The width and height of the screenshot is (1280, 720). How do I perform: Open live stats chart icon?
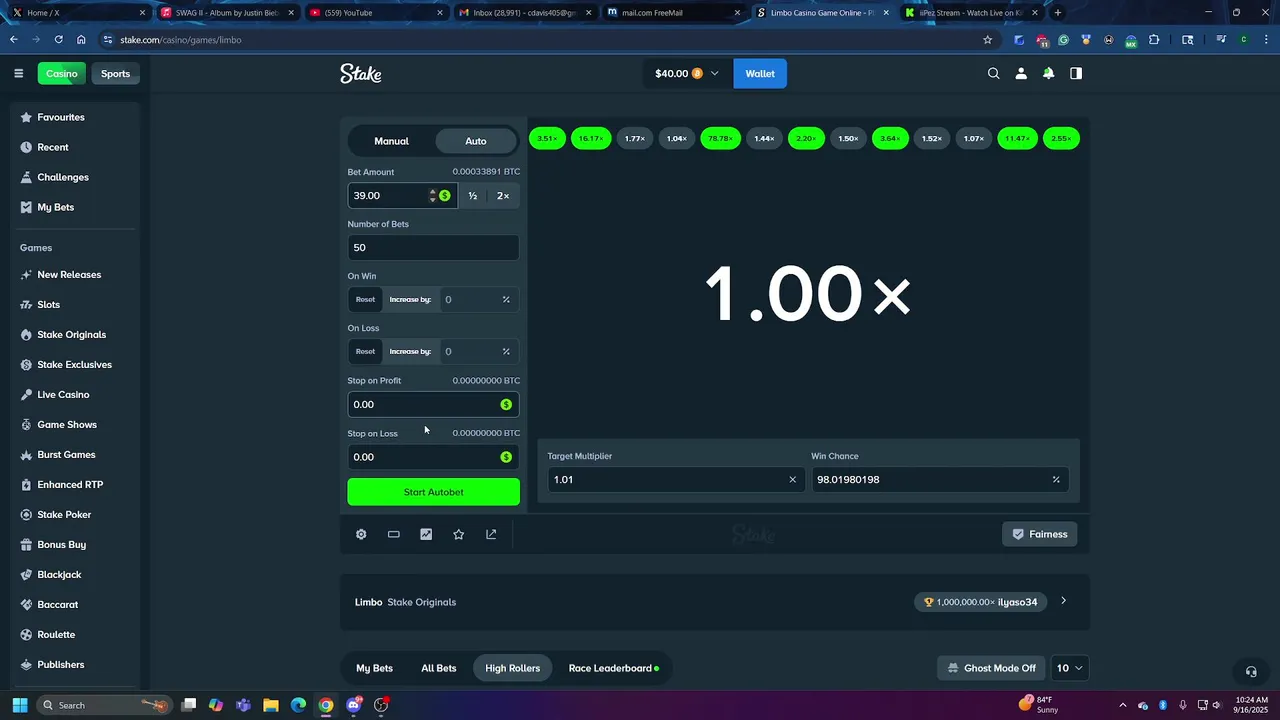coord(426,534)
